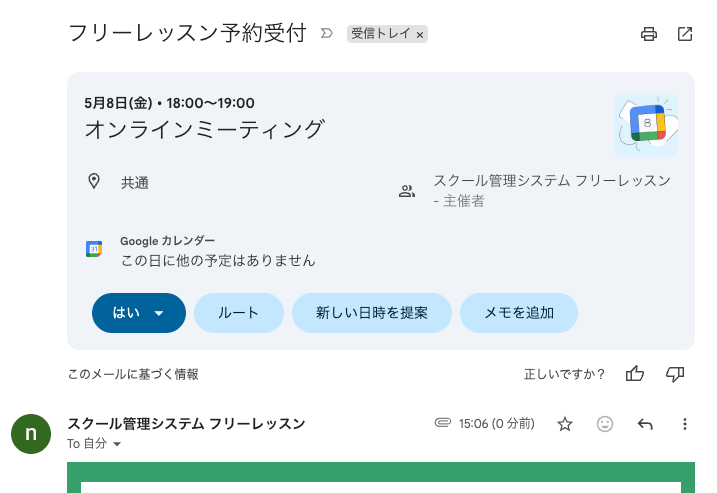Click the location pin icon
Image resolution: width=717 pixels, height=493 pixels.
pos(94,181)
